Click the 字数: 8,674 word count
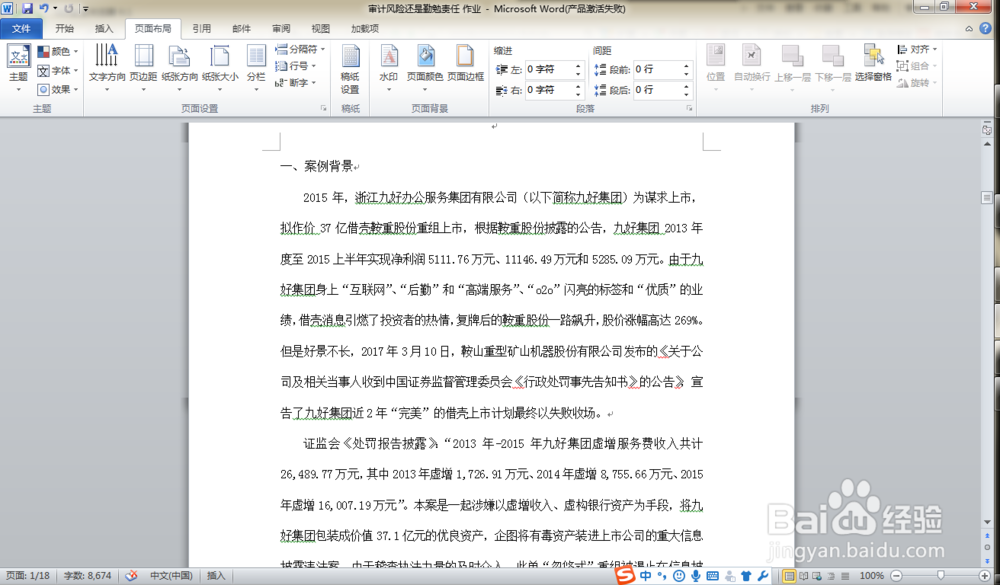Viewport: 1000px width, 585px height. coord(87,575)
